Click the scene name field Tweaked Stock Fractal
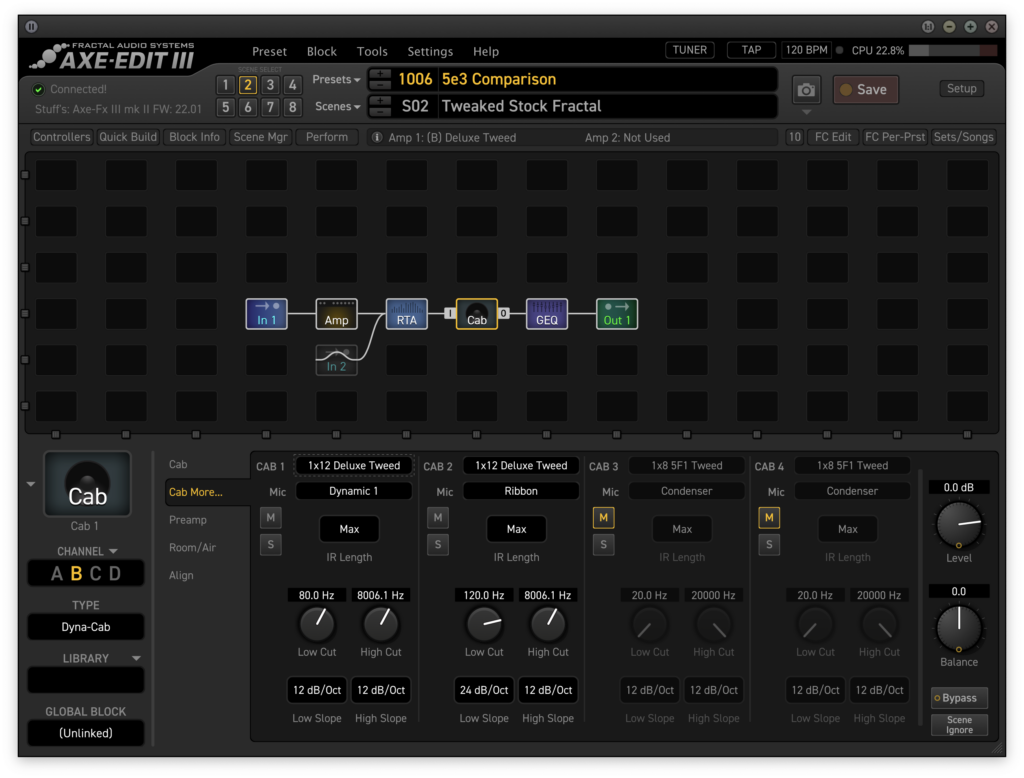The image size is (1024, 778). 607,106
